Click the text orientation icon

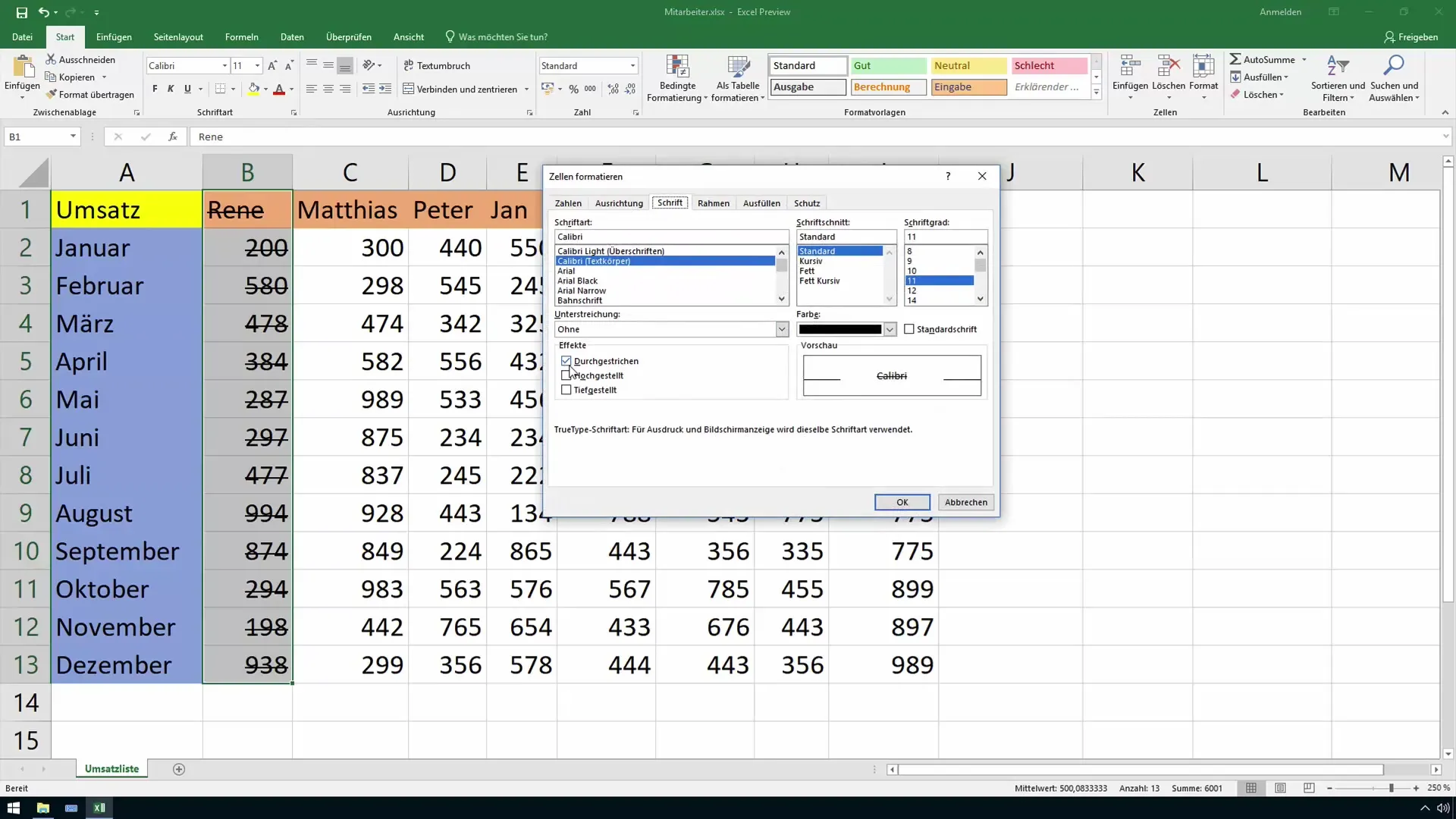tap(369, 65)
